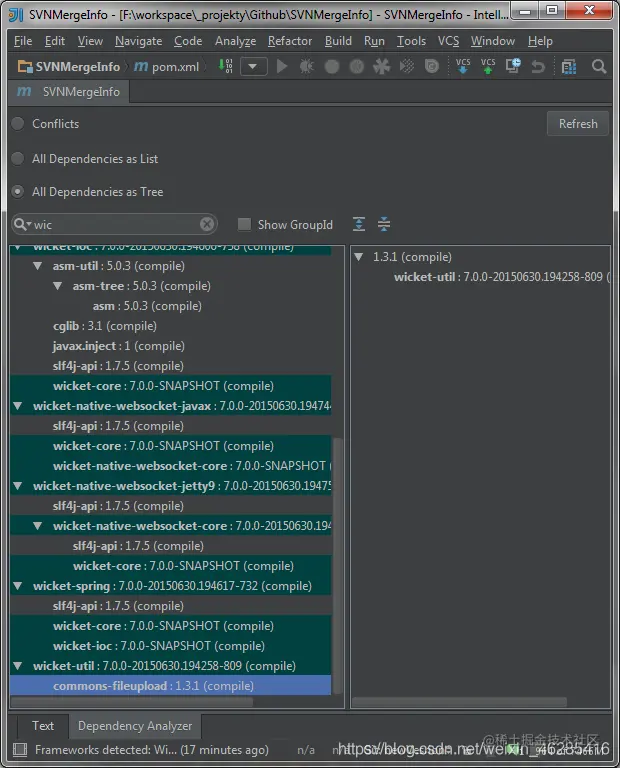This screenshot has height=768, width=620.
Task: Switch to the Text tab
Action: click(x=43, y=725)
